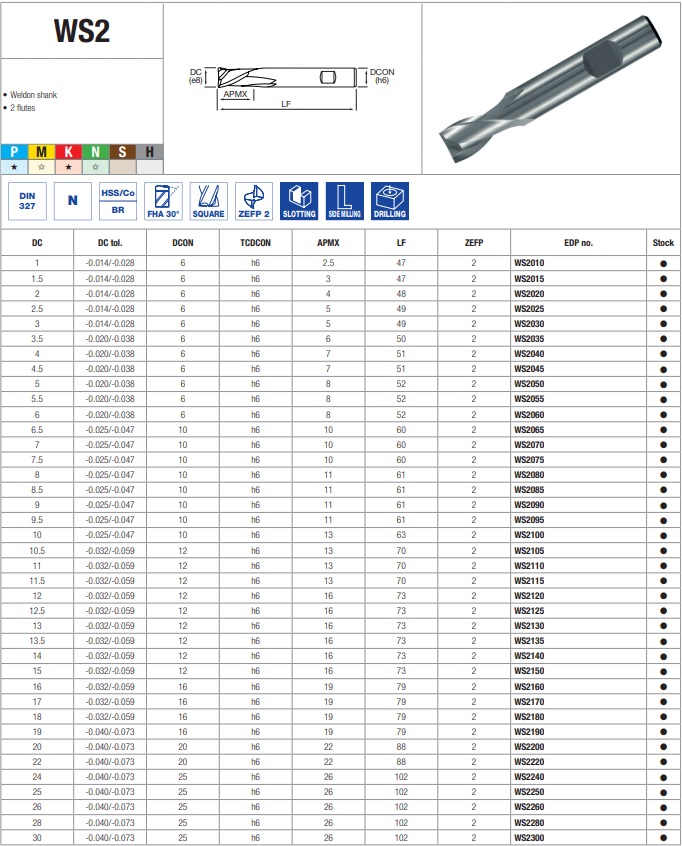Select the N type icon
This screenshot has width=682, height=846.
coord(72,201)
